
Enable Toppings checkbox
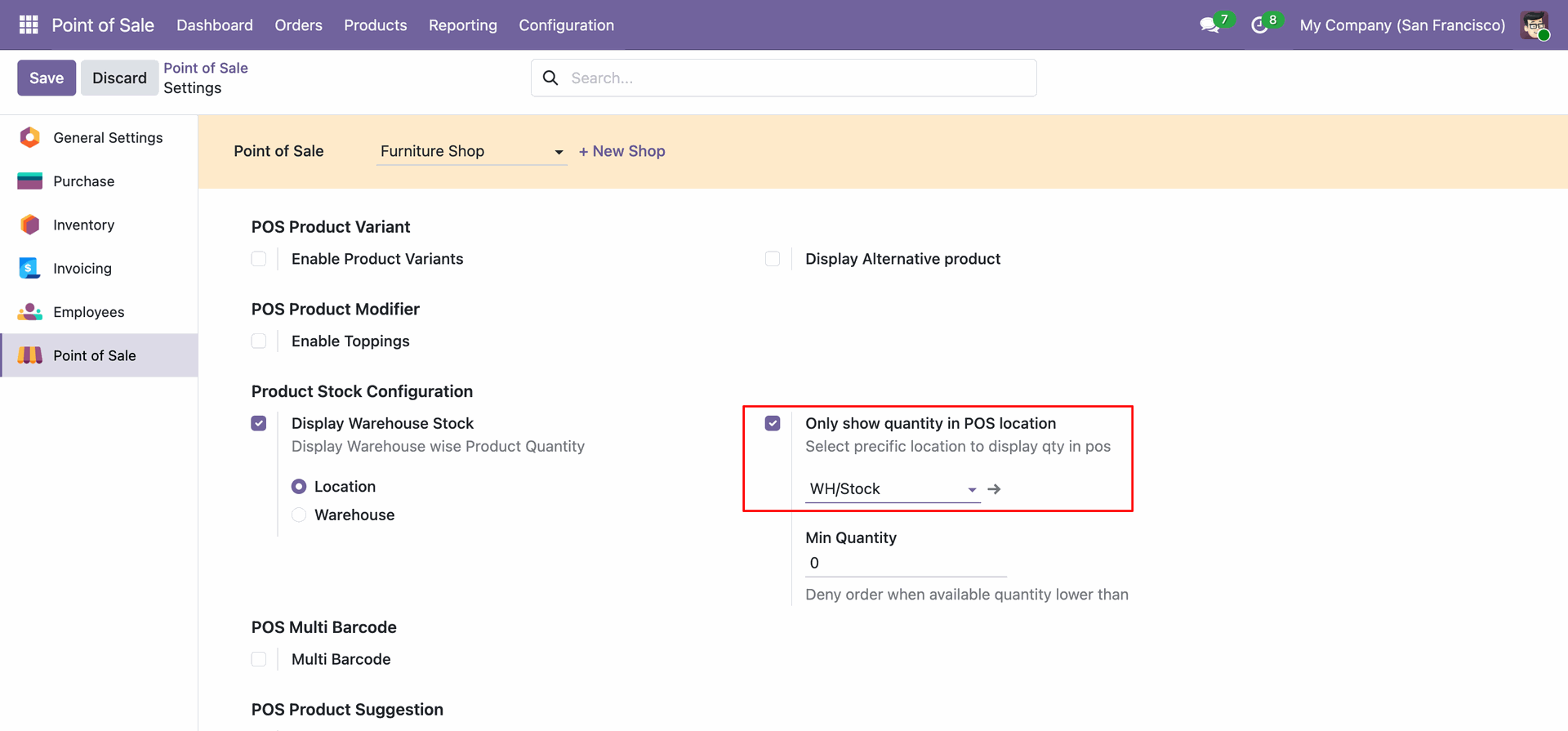(259, 341)
